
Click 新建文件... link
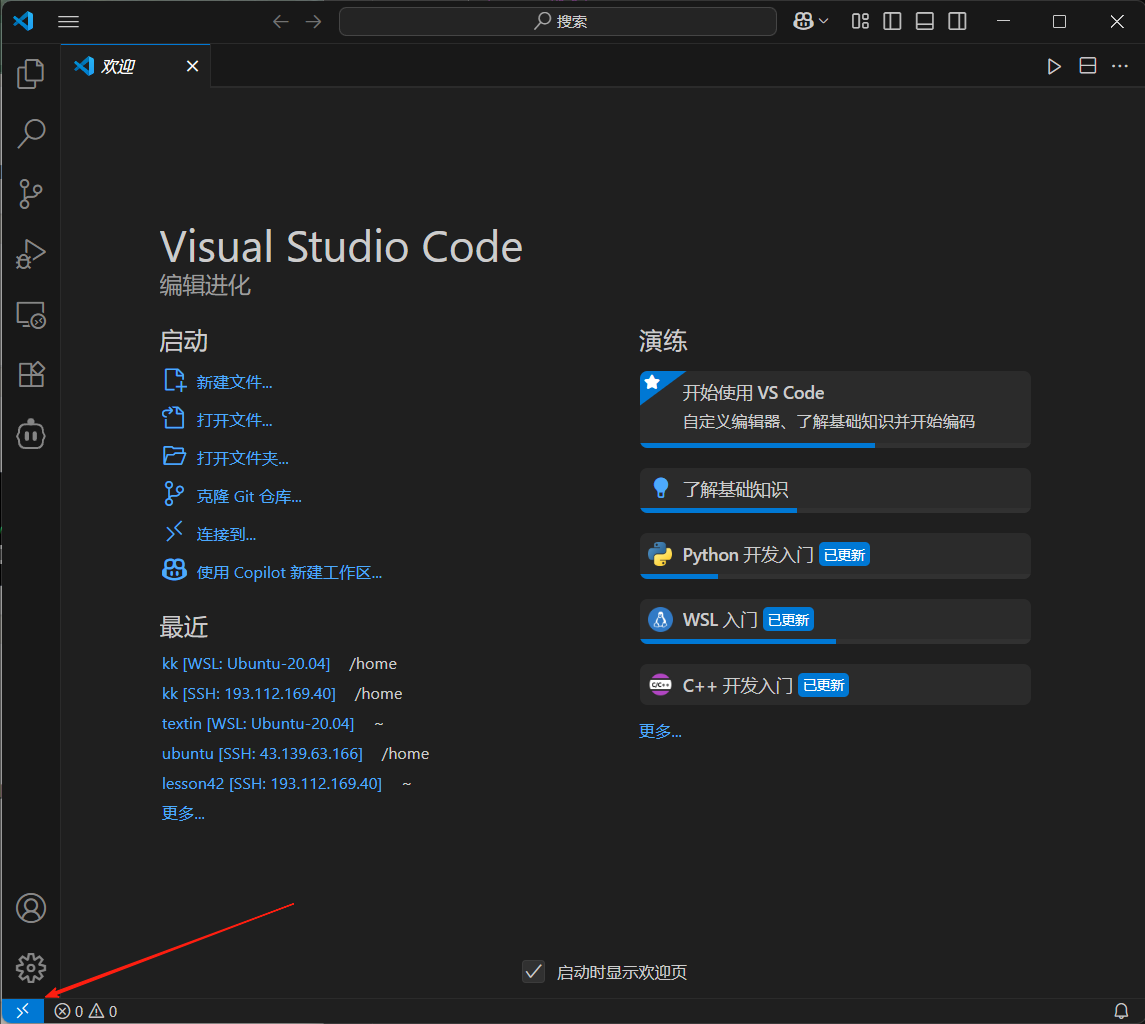234,382
